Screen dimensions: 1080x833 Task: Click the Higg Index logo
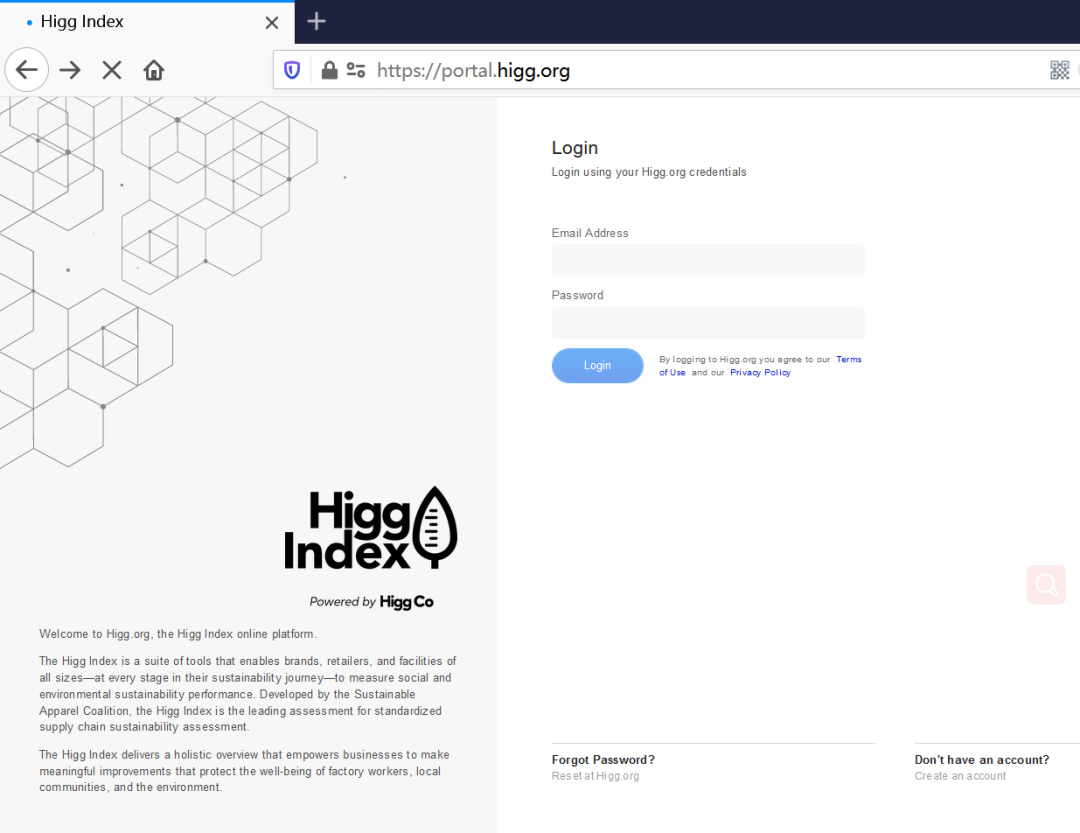371,528
